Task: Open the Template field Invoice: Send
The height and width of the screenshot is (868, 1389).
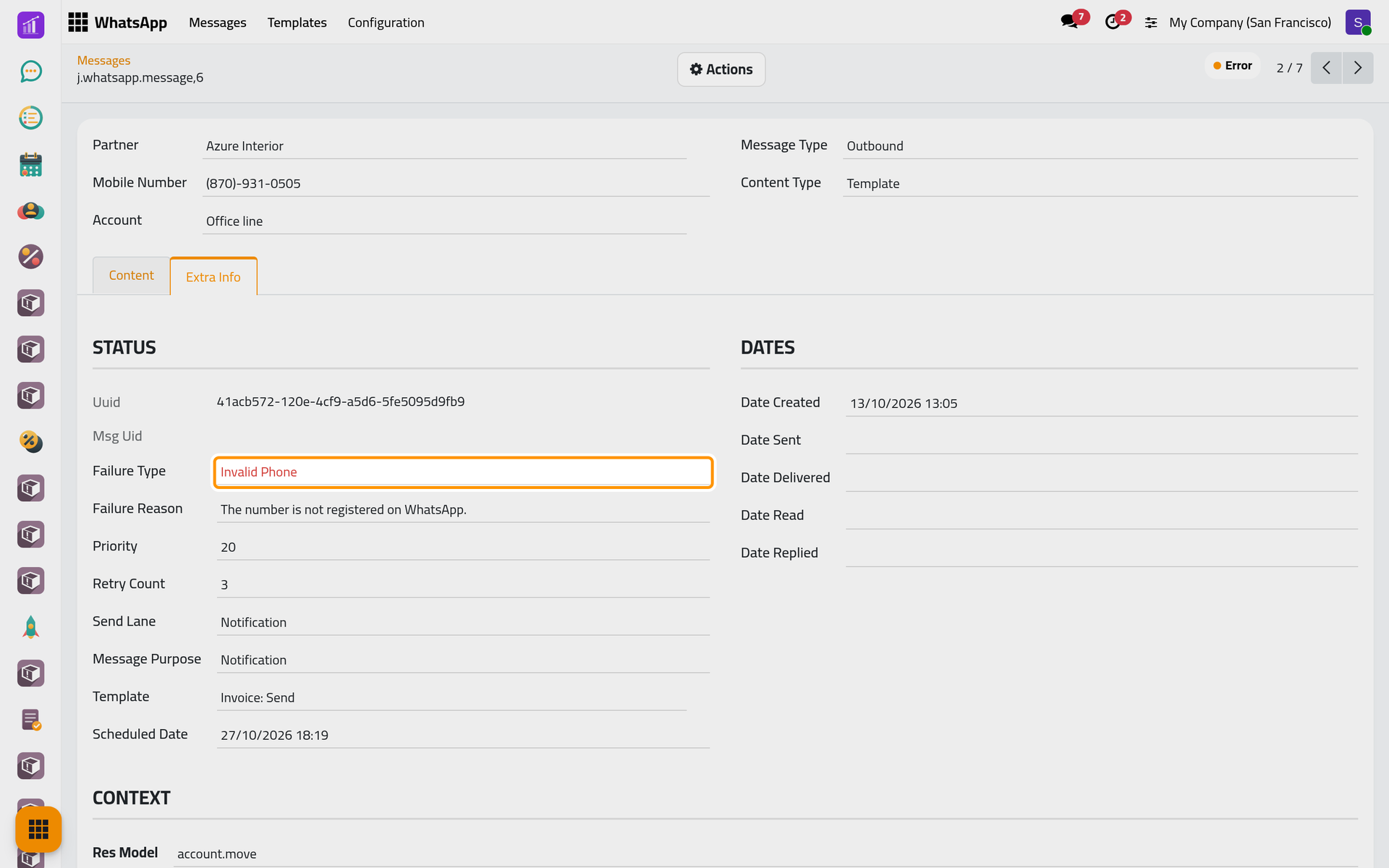Action: tap(451, 698)
